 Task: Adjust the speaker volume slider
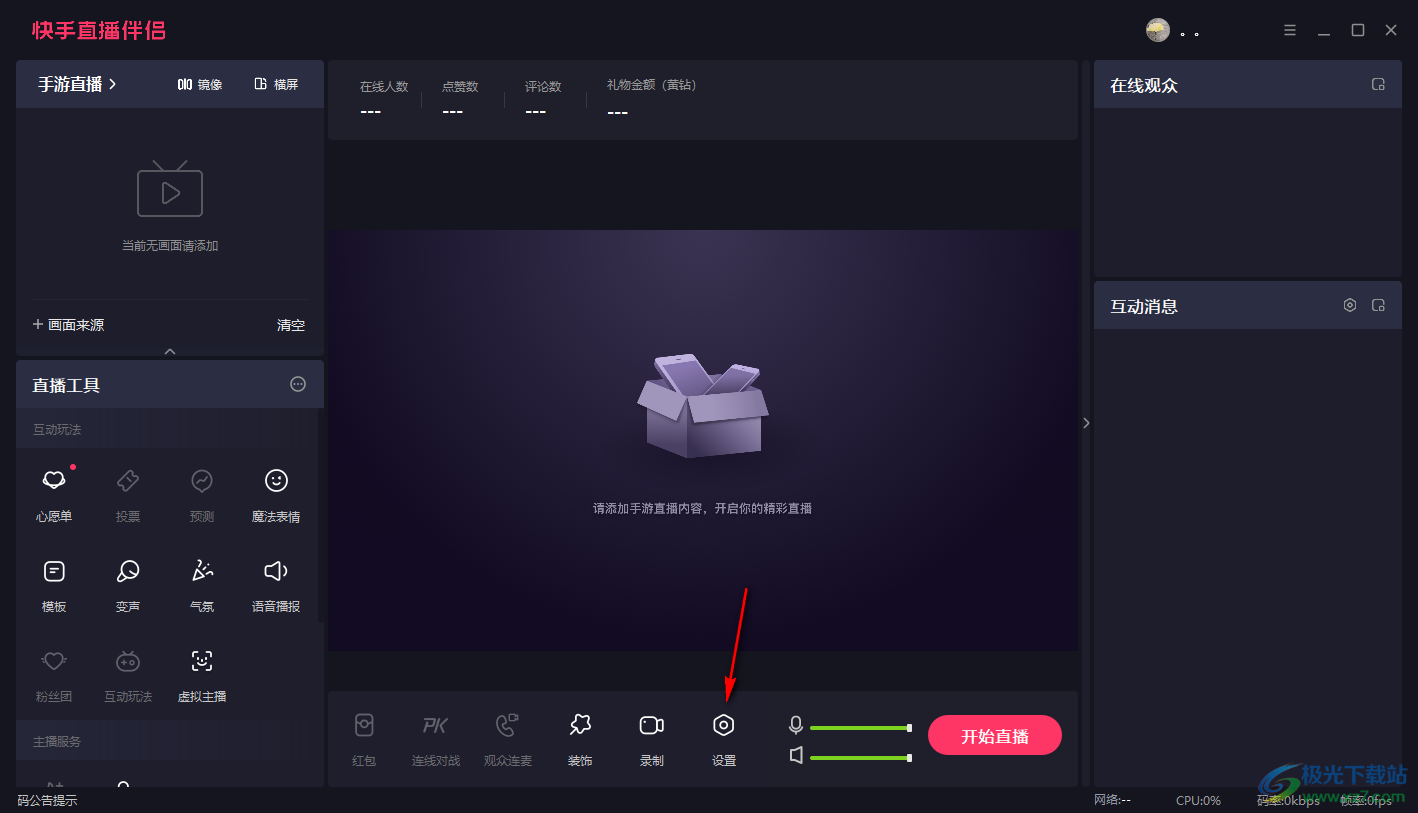861,758
